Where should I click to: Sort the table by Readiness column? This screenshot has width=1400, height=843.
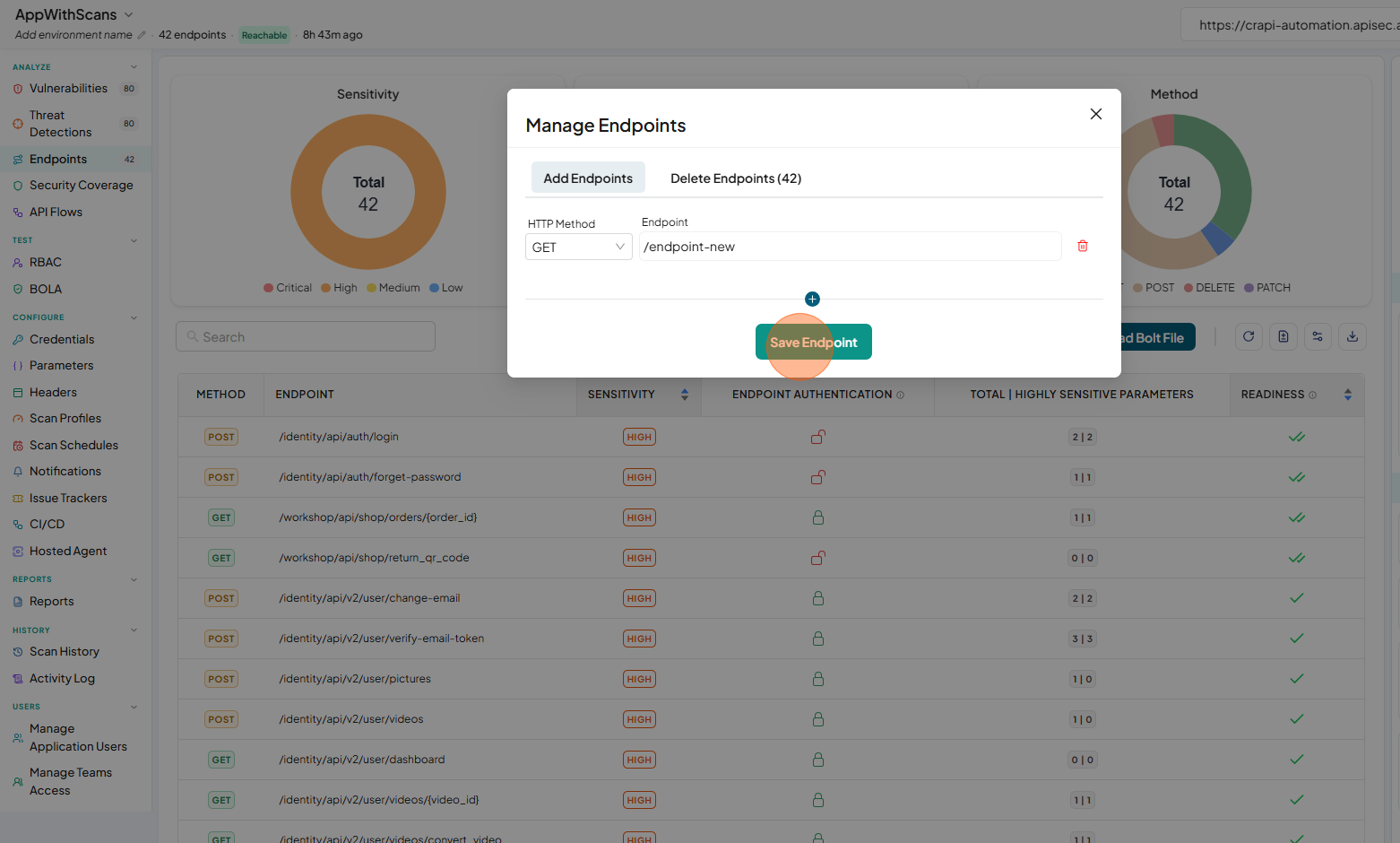coord(1348,395)
